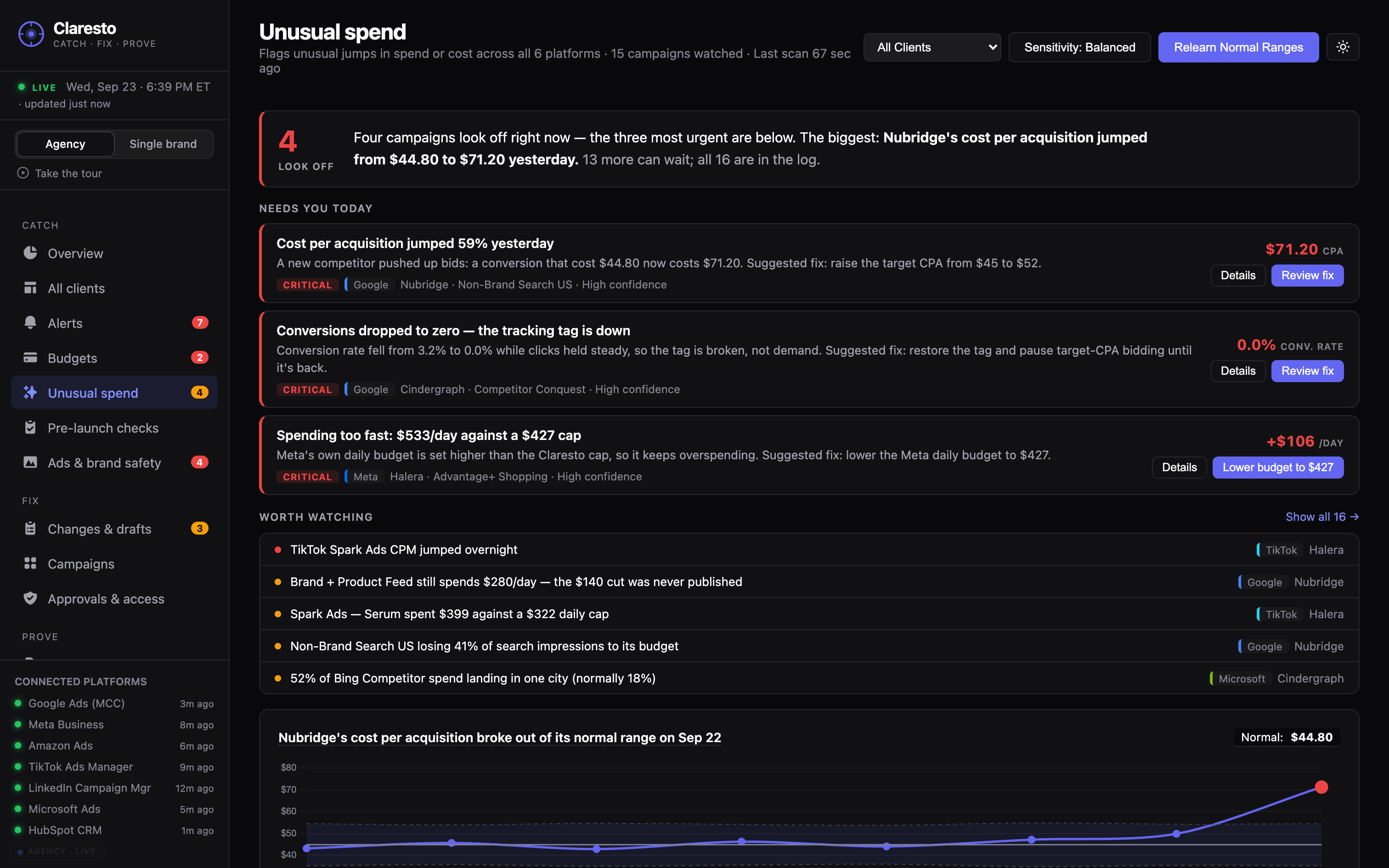Open Overview pie chart icon
1389x868 pixels.
30,253
